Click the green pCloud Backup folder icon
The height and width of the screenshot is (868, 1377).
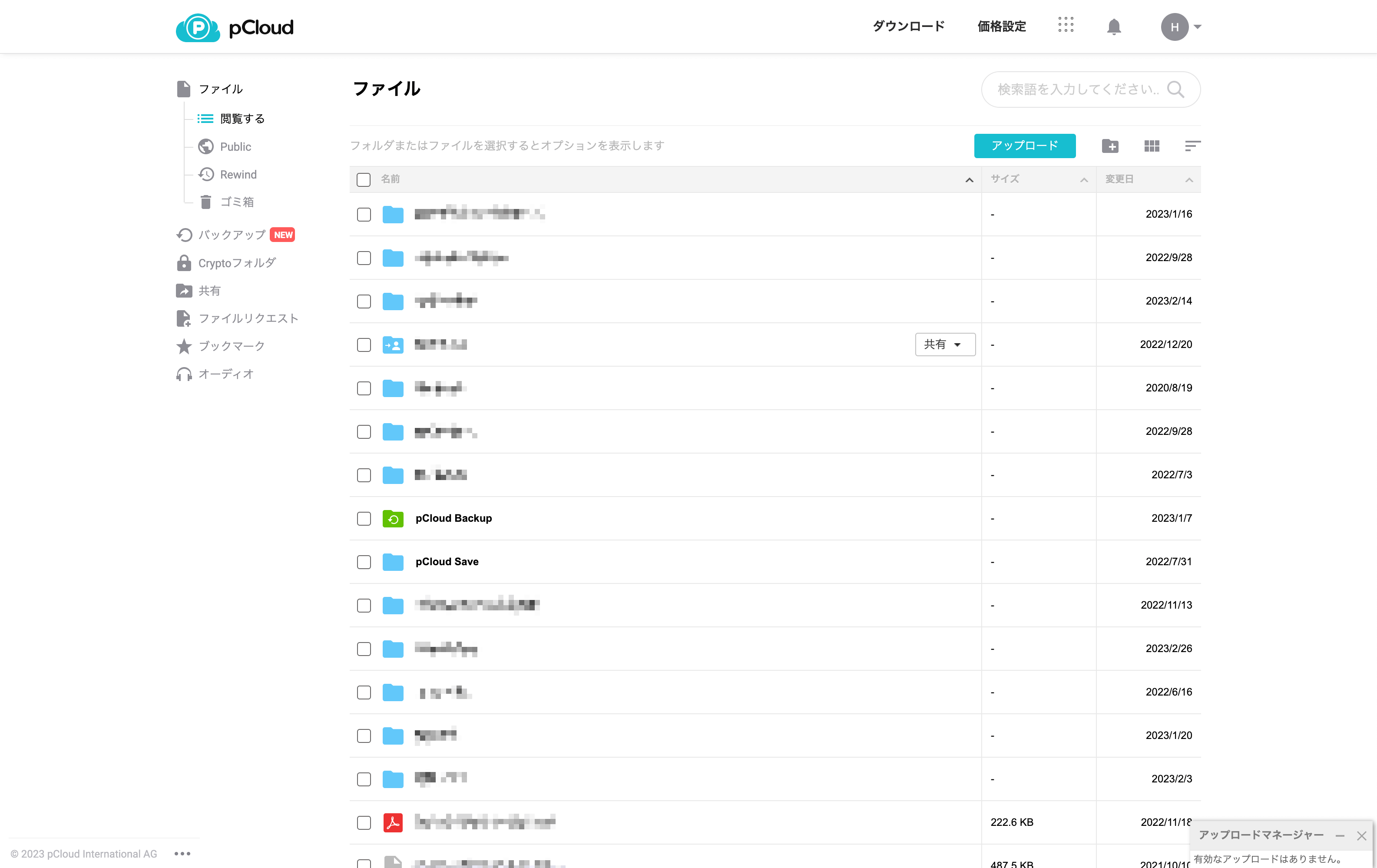pyautogui.click(x=393, y=519)
